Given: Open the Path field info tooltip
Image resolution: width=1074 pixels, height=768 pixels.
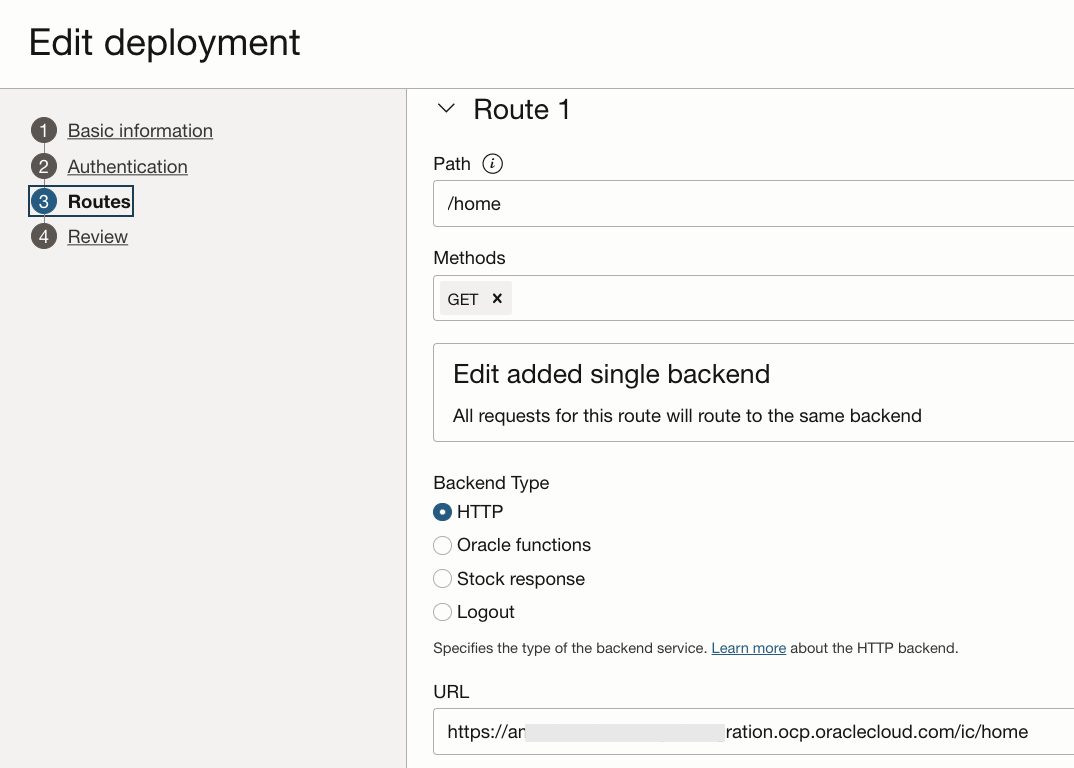Looking at the screenshot, I should tap(494, 164).
